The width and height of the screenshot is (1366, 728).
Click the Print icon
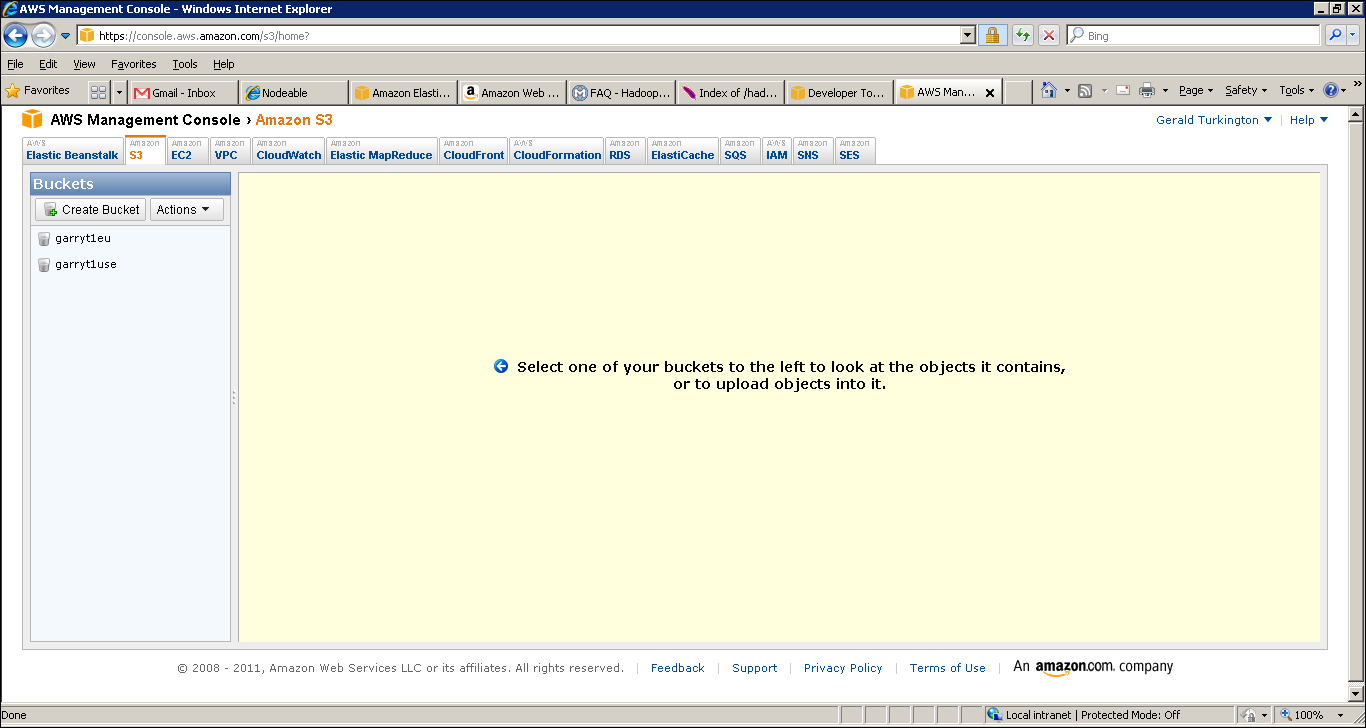[x=1146, y=91]
